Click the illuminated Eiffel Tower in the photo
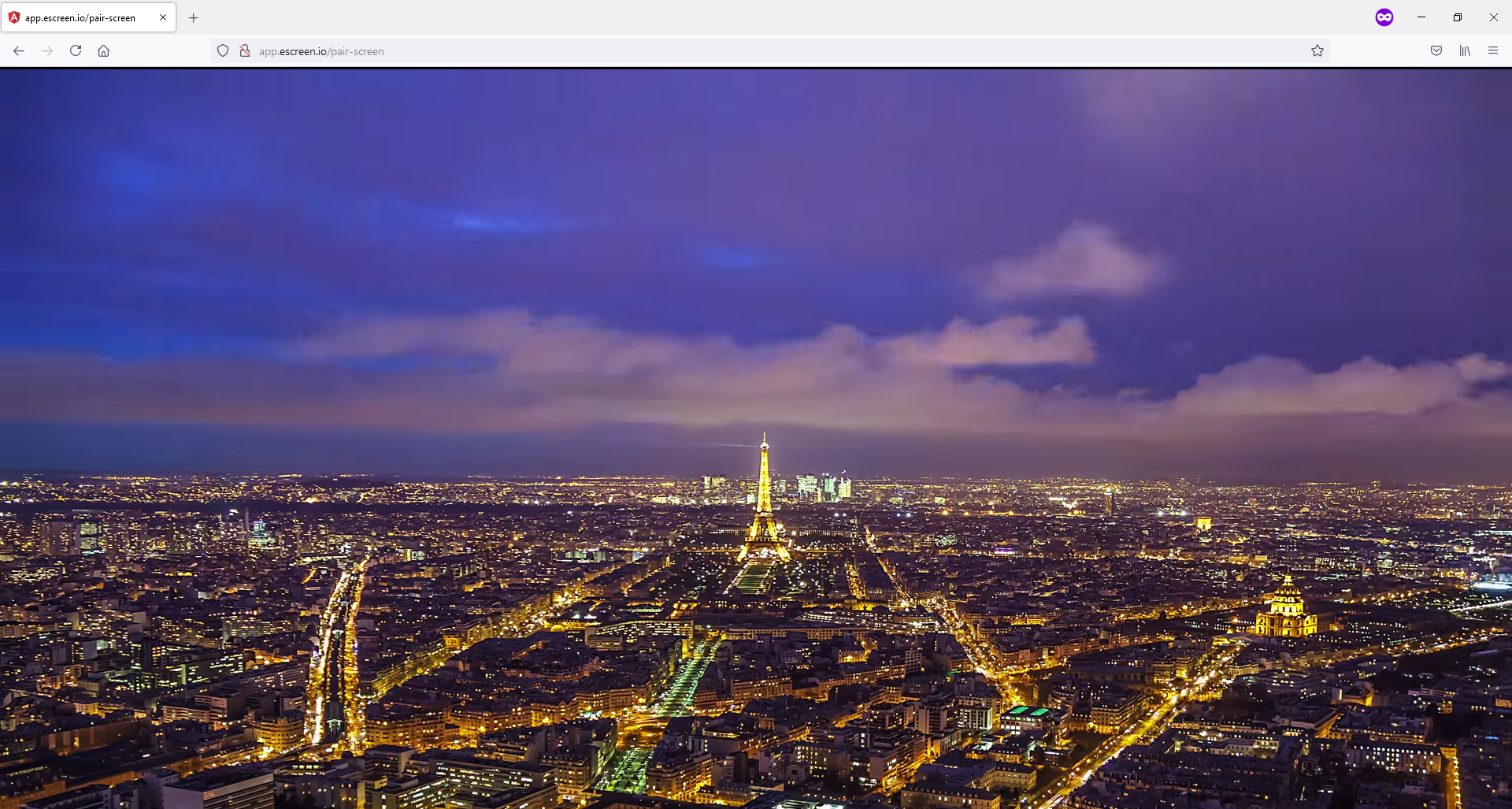The height and width of the screenshot is (809, 1512). (763, 504)
